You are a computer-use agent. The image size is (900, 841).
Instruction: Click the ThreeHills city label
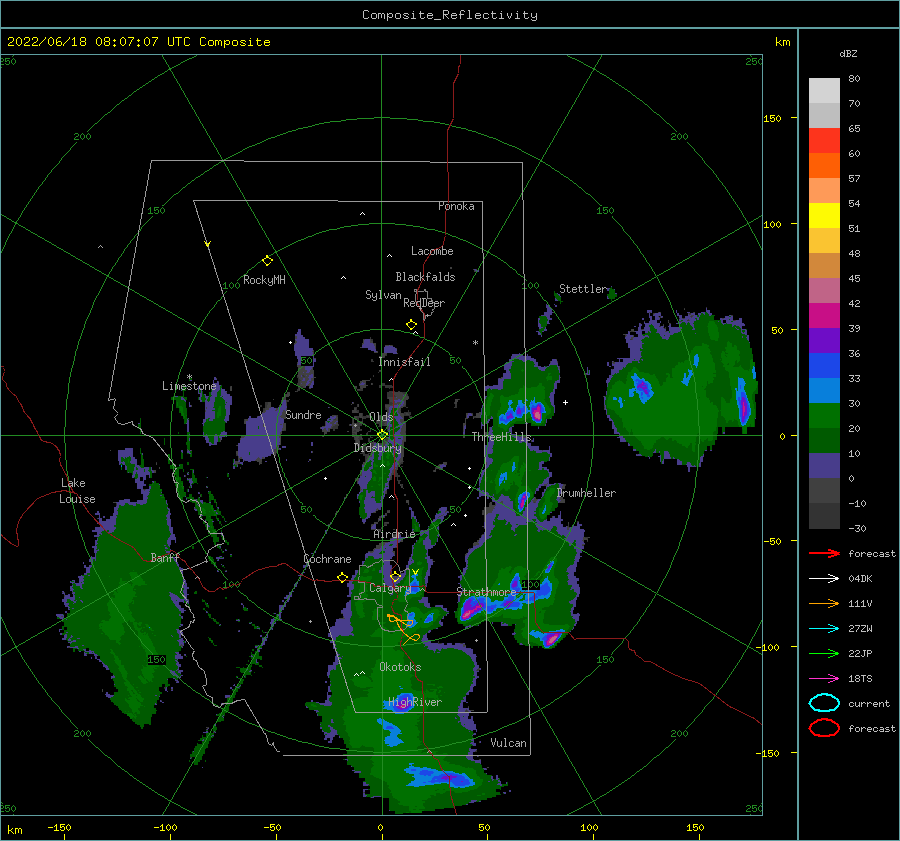click(502, 437)
